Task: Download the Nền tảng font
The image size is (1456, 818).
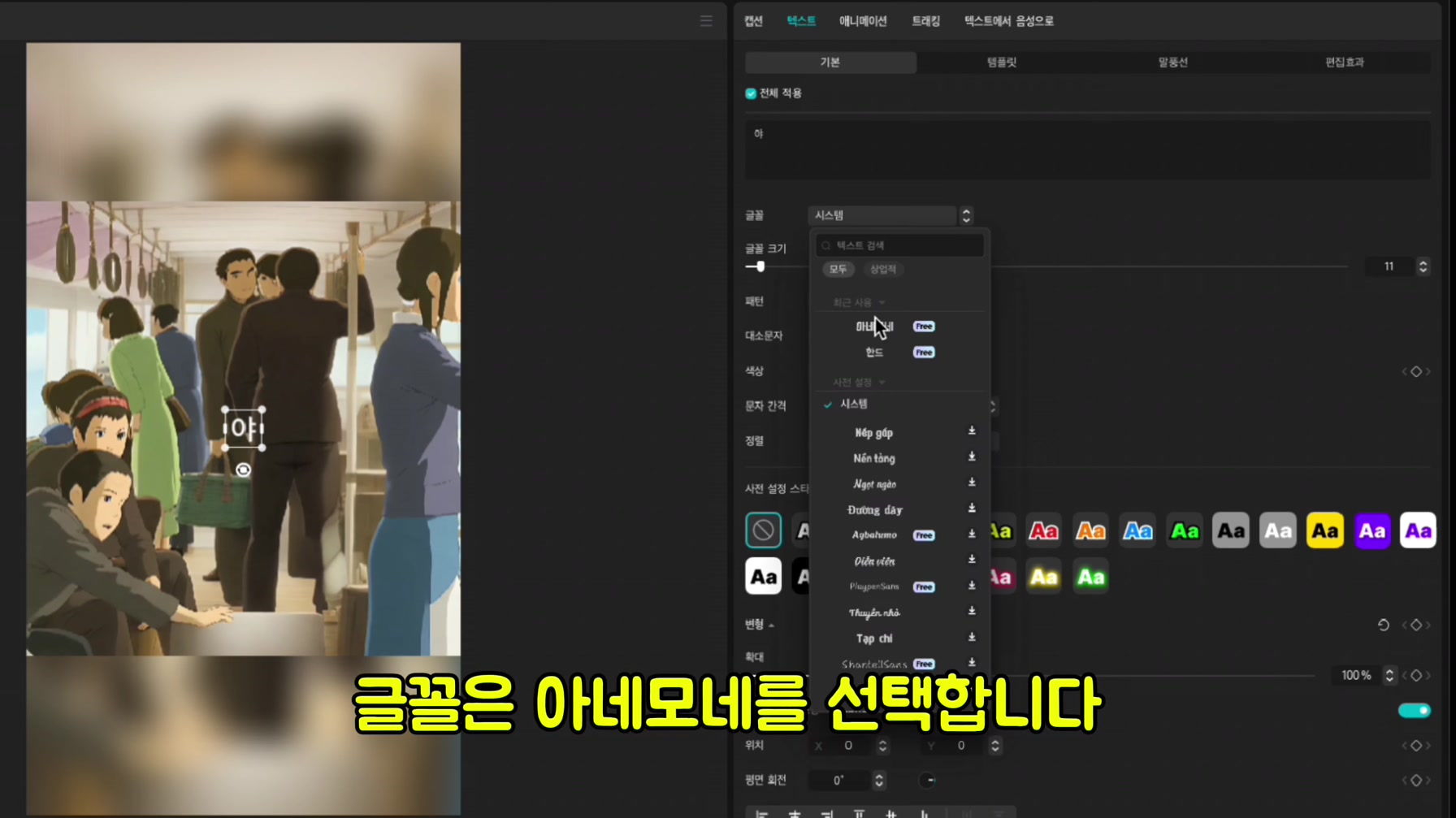Action: [972, 457]
